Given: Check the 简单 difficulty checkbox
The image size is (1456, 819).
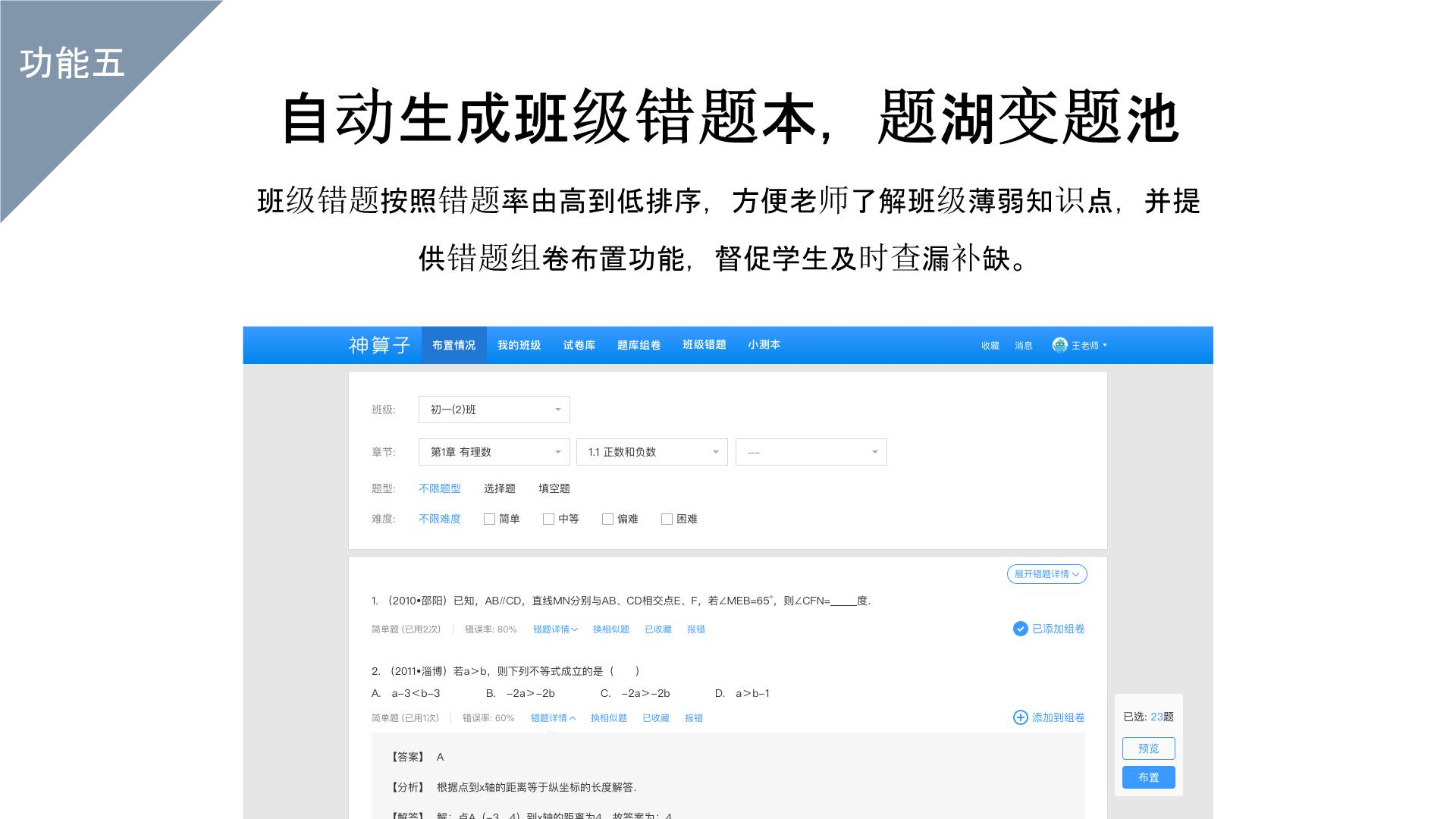Looking at the screenshot, I should tap(489, 519).
